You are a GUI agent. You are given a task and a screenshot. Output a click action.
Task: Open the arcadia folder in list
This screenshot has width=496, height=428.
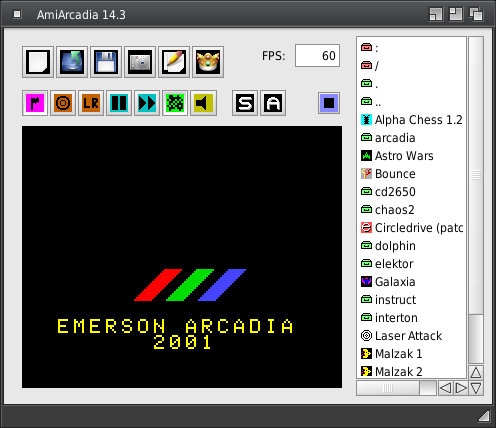click(x=411, y=138)
